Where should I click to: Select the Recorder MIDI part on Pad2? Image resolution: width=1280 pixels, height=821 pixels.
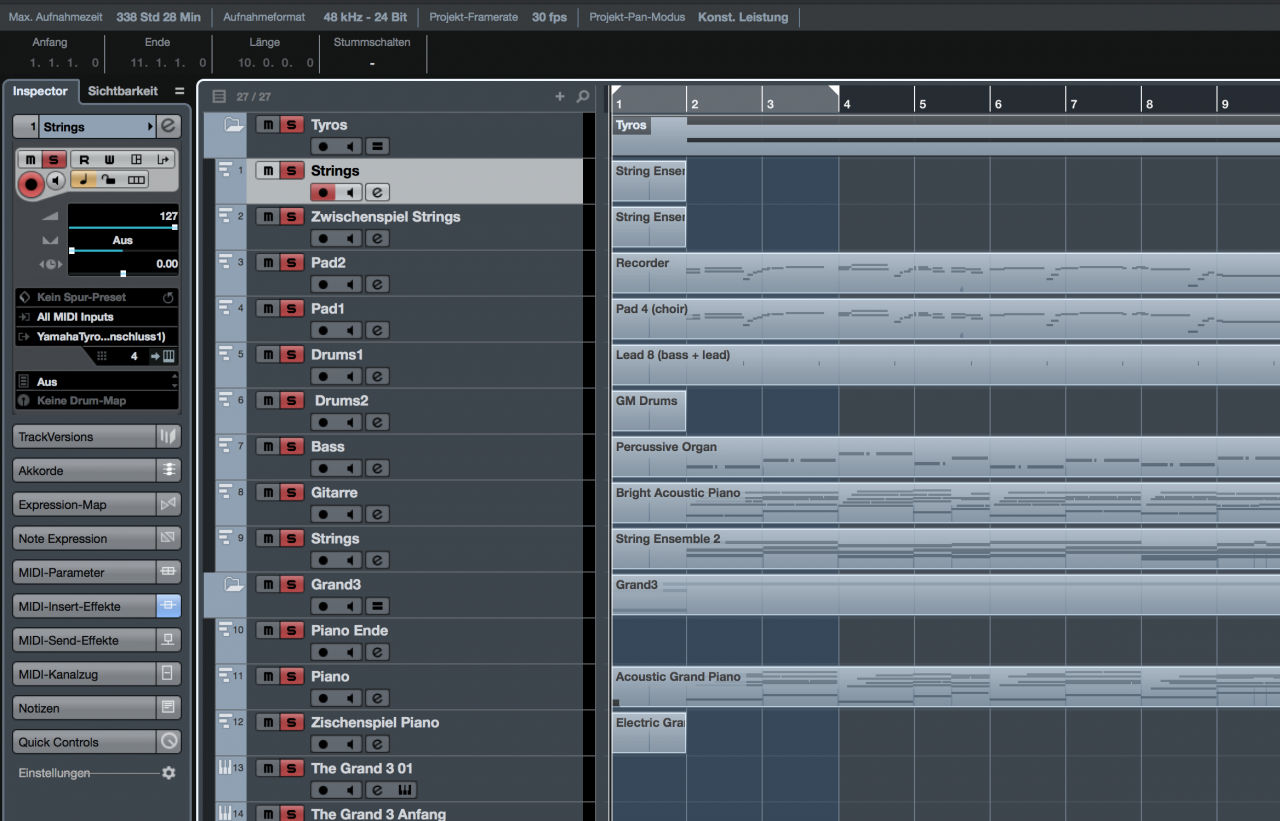coord(945,273)
